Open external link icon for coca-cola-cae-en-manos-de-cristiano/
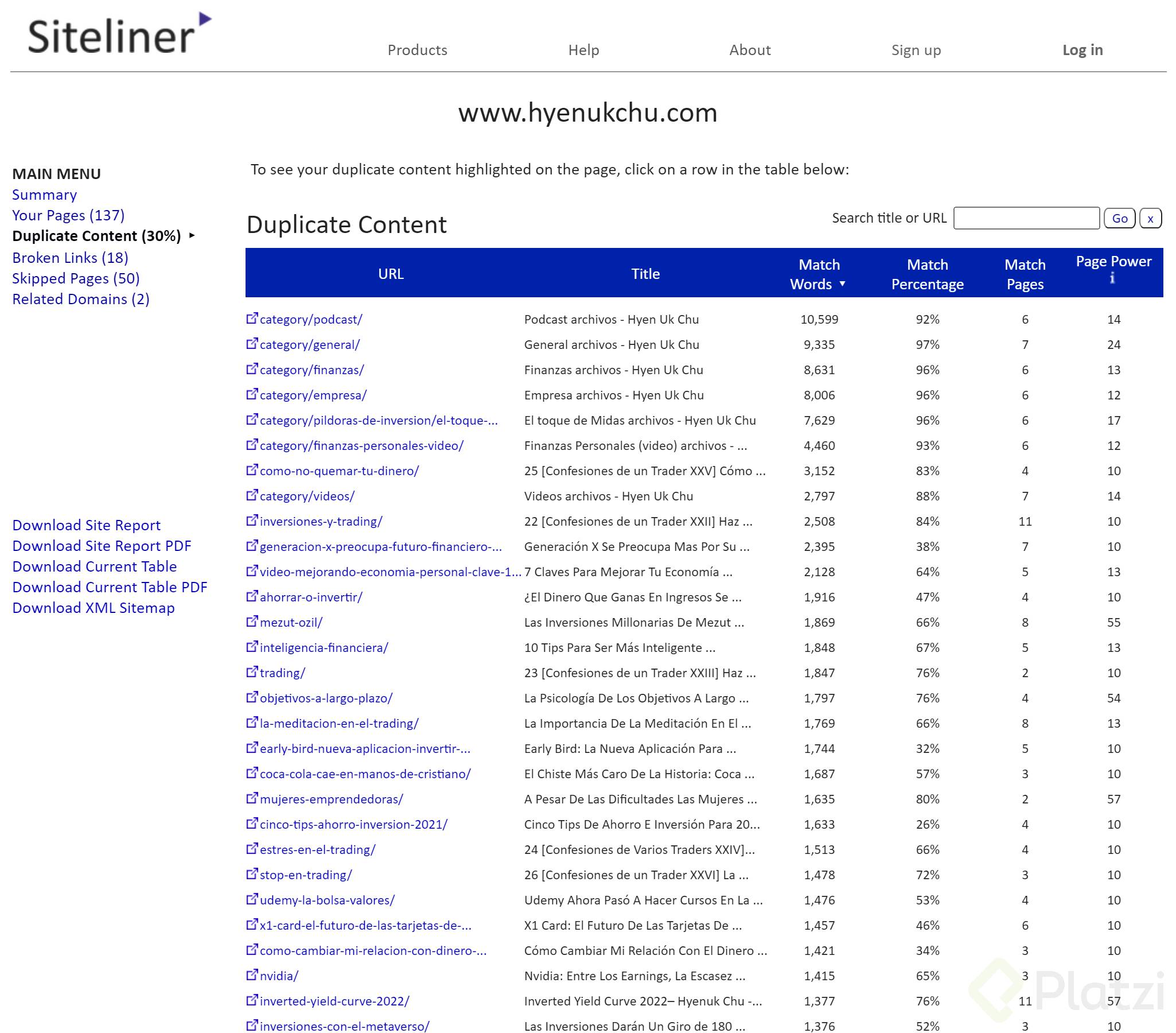This screenshot has height=1033, width=1176. (x=252, y=773)
